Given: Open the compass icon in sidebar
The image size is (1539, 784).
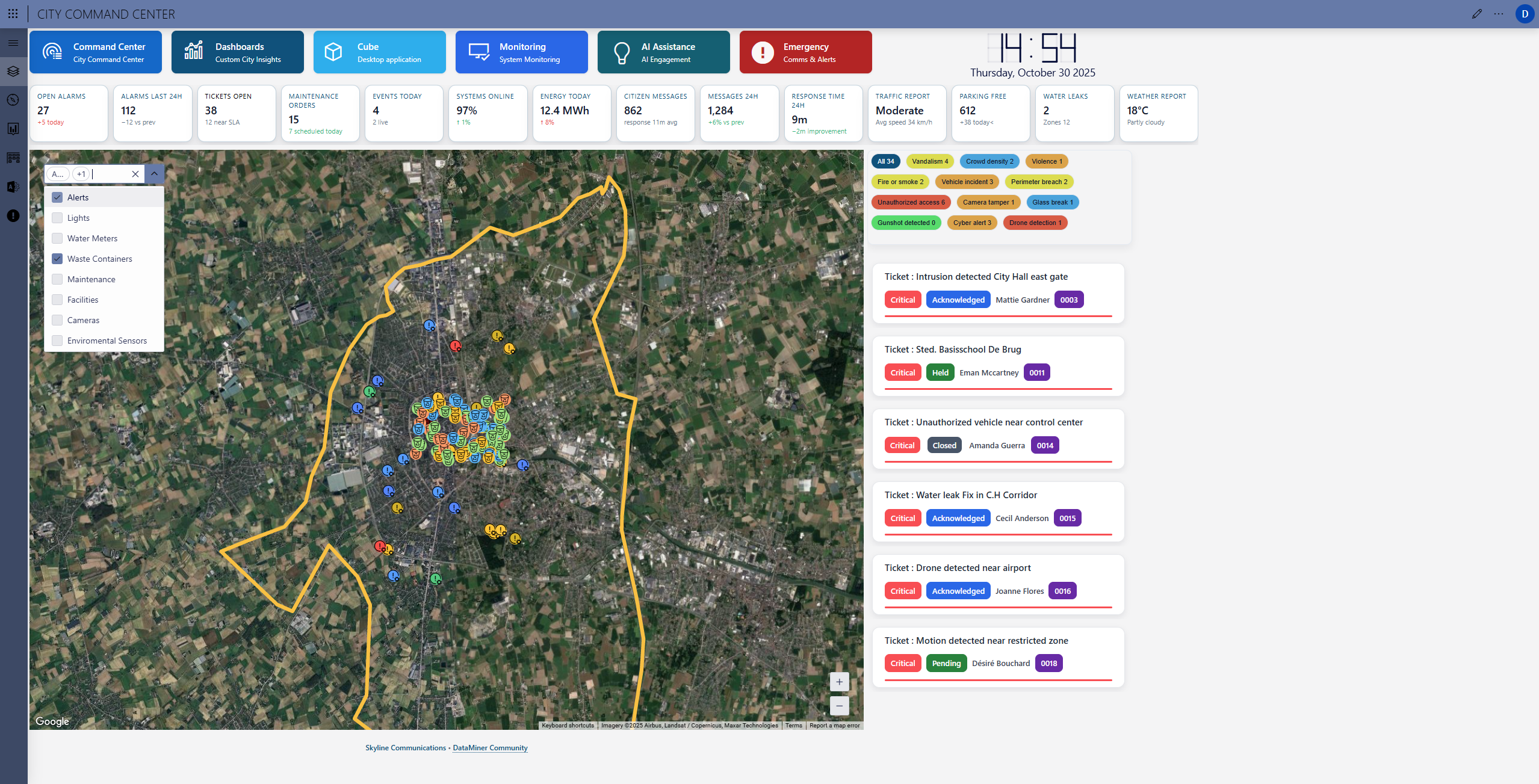Looking at the screenshot, I should pyautogui.click(x=13, y=100).
